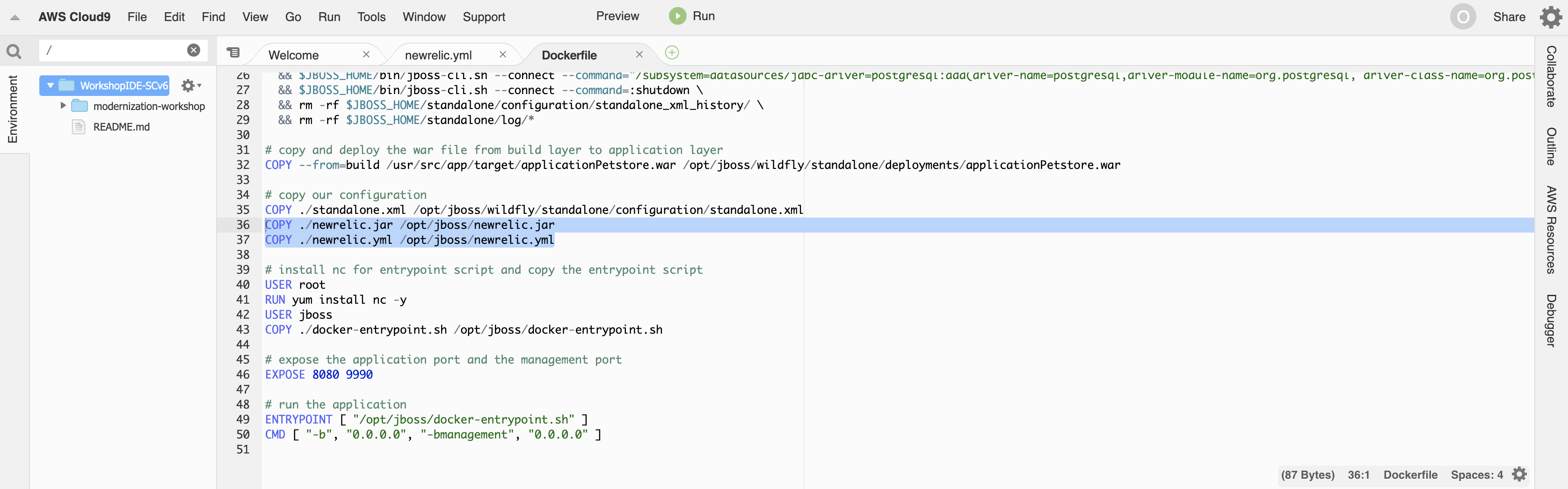Expand the modernization-workshop folder
The height and width of the screenshot is (489, 1568).
coord(63,106)
